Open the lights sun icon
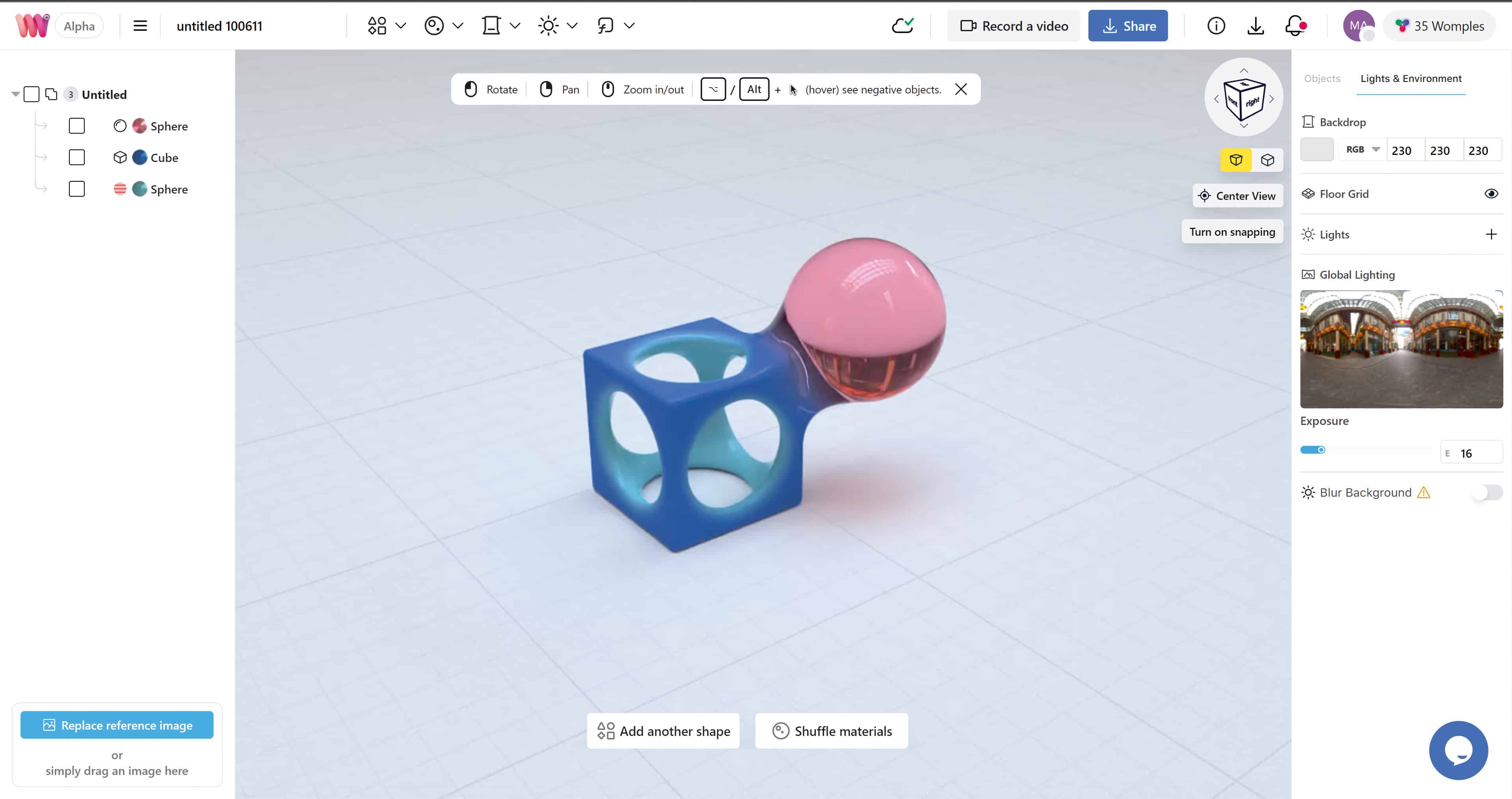Image resolution: width=1512 pixels, height=799 pixels. [548, 26]
